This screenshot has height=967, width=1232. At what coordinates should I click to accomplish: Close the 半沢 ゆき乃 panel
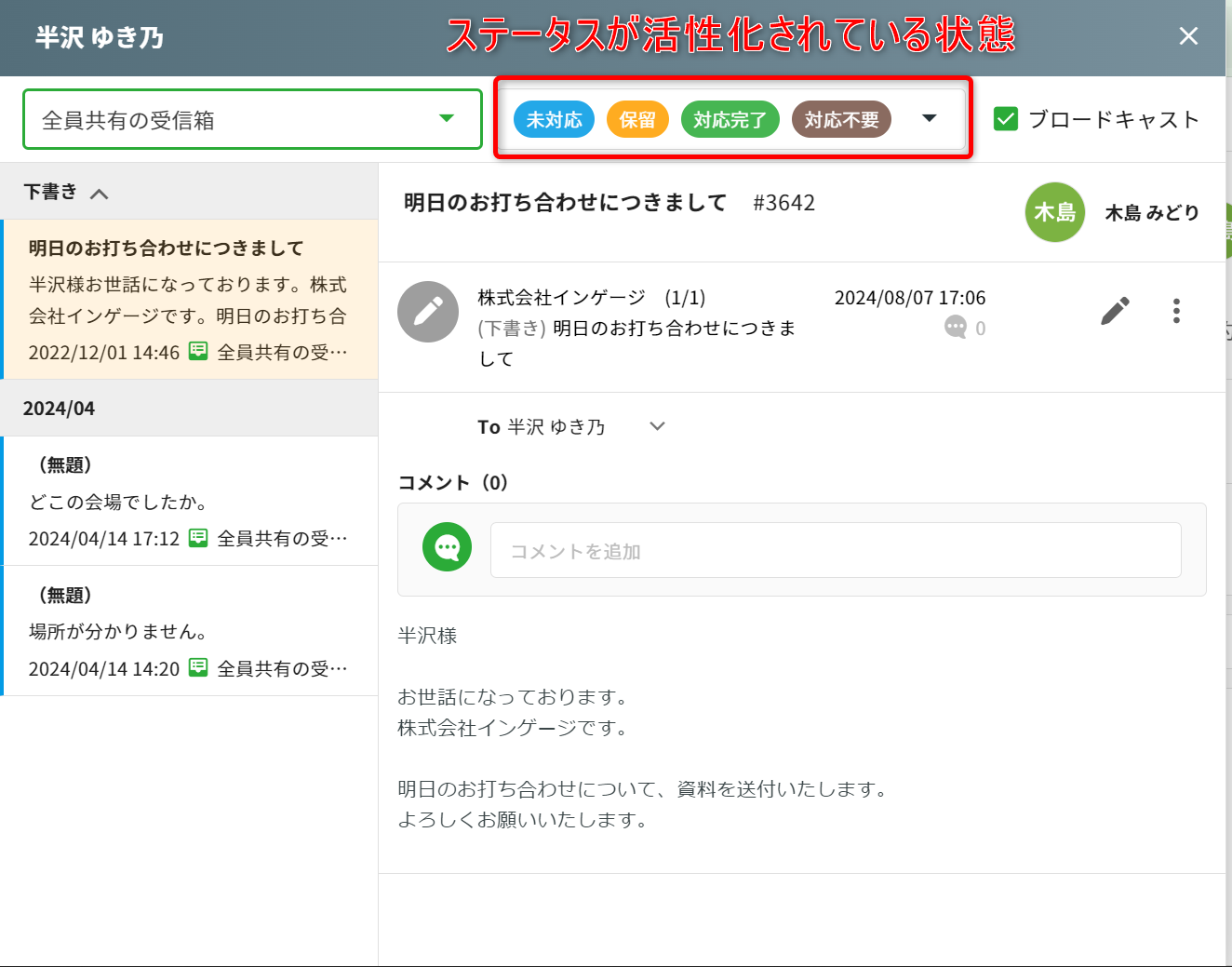pyautogui.click(x=1188, y=36)
